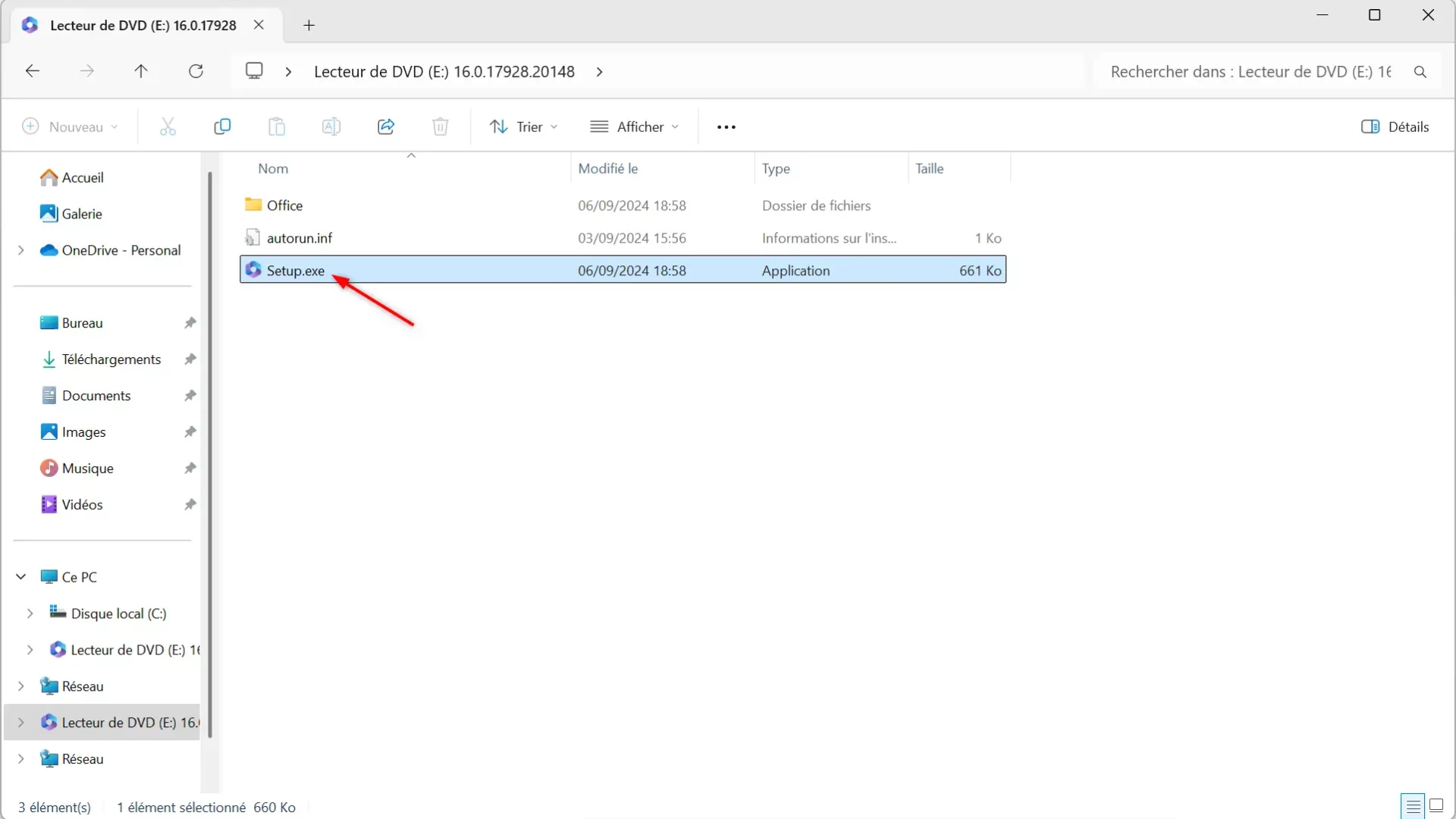Switch to large icons view in status bar
1456x819 pixels.
click(x=1436, y=805)
